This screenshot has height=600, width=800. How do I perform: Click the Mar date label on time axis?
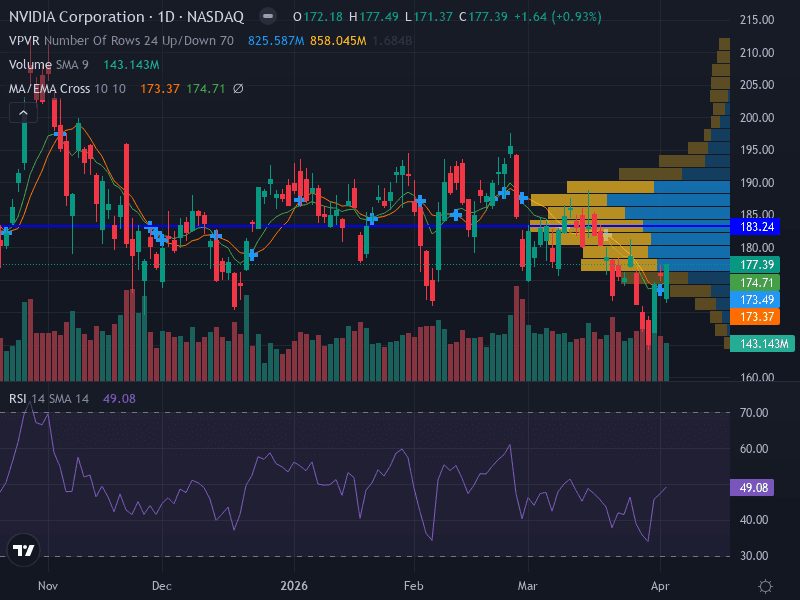pos(528,586)
